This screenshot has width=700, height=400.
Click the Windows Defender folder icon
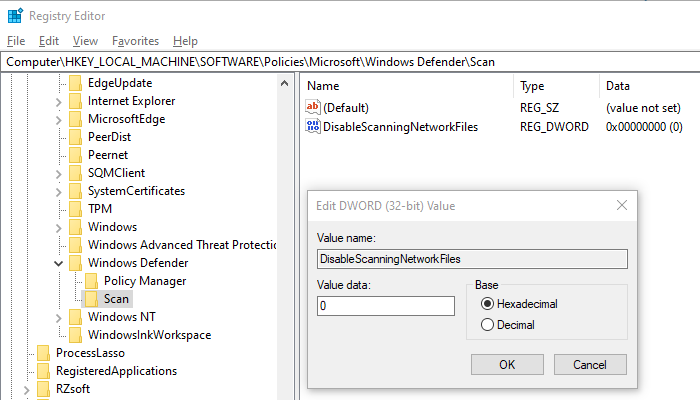(76, 263)
